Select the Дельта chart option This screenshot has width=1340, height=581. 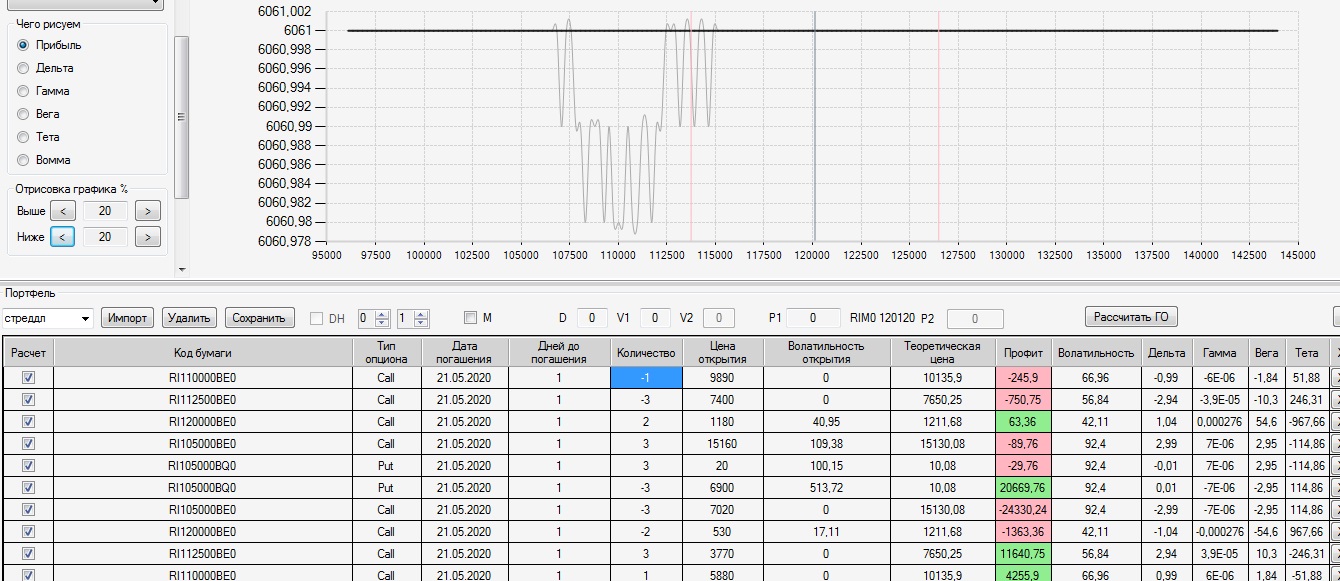pos(23,68)
